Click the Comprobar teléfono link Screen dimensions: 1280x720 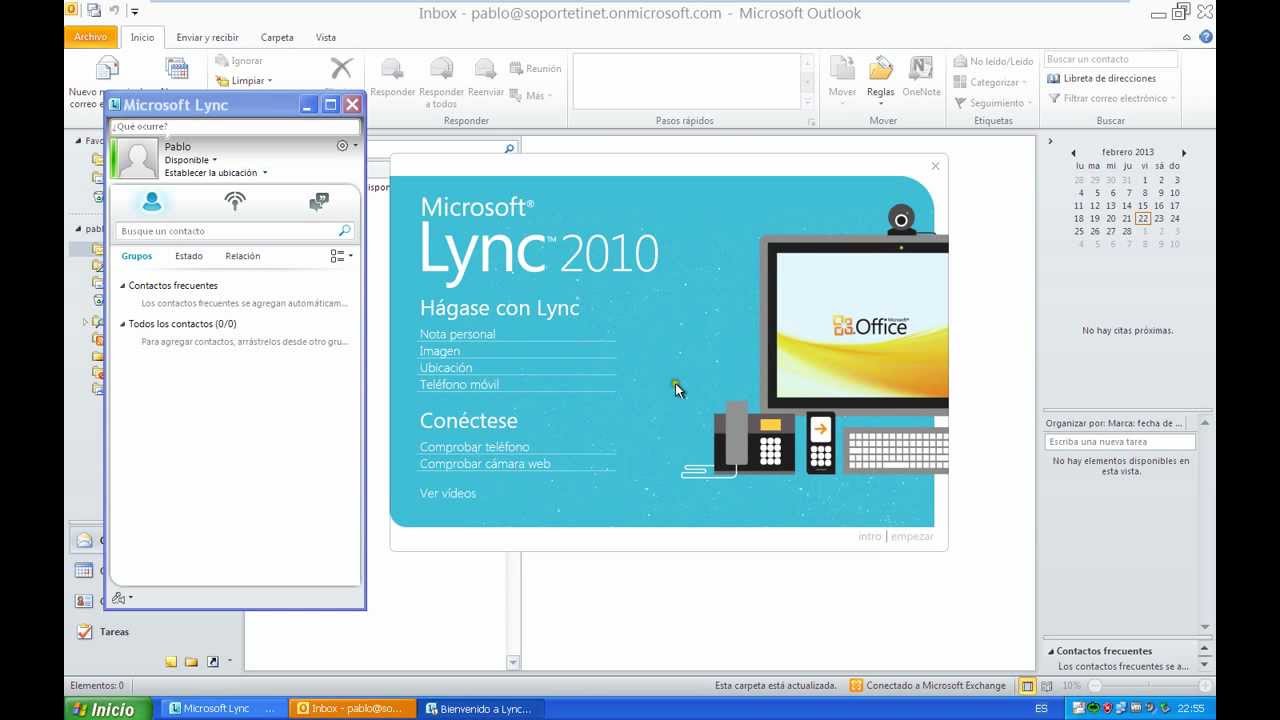pos(475,447)
